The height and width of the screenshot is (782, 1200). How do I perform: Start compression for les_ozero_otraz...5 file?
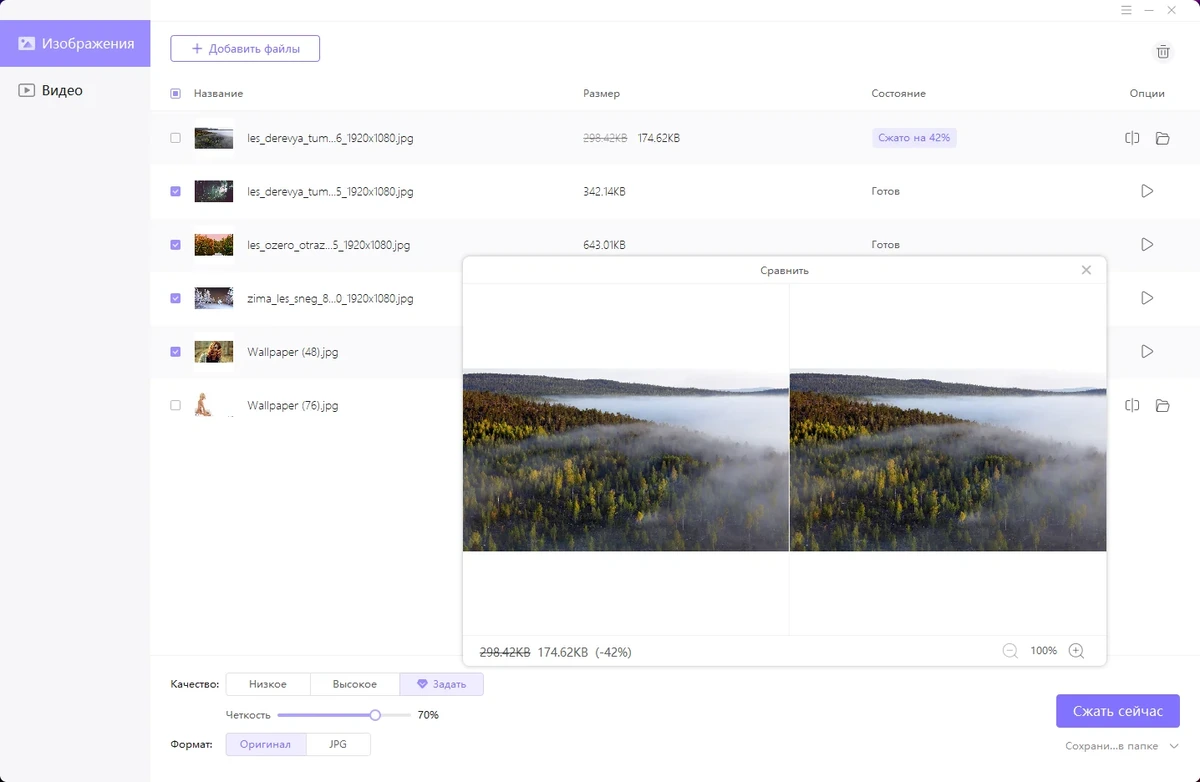1147,244
